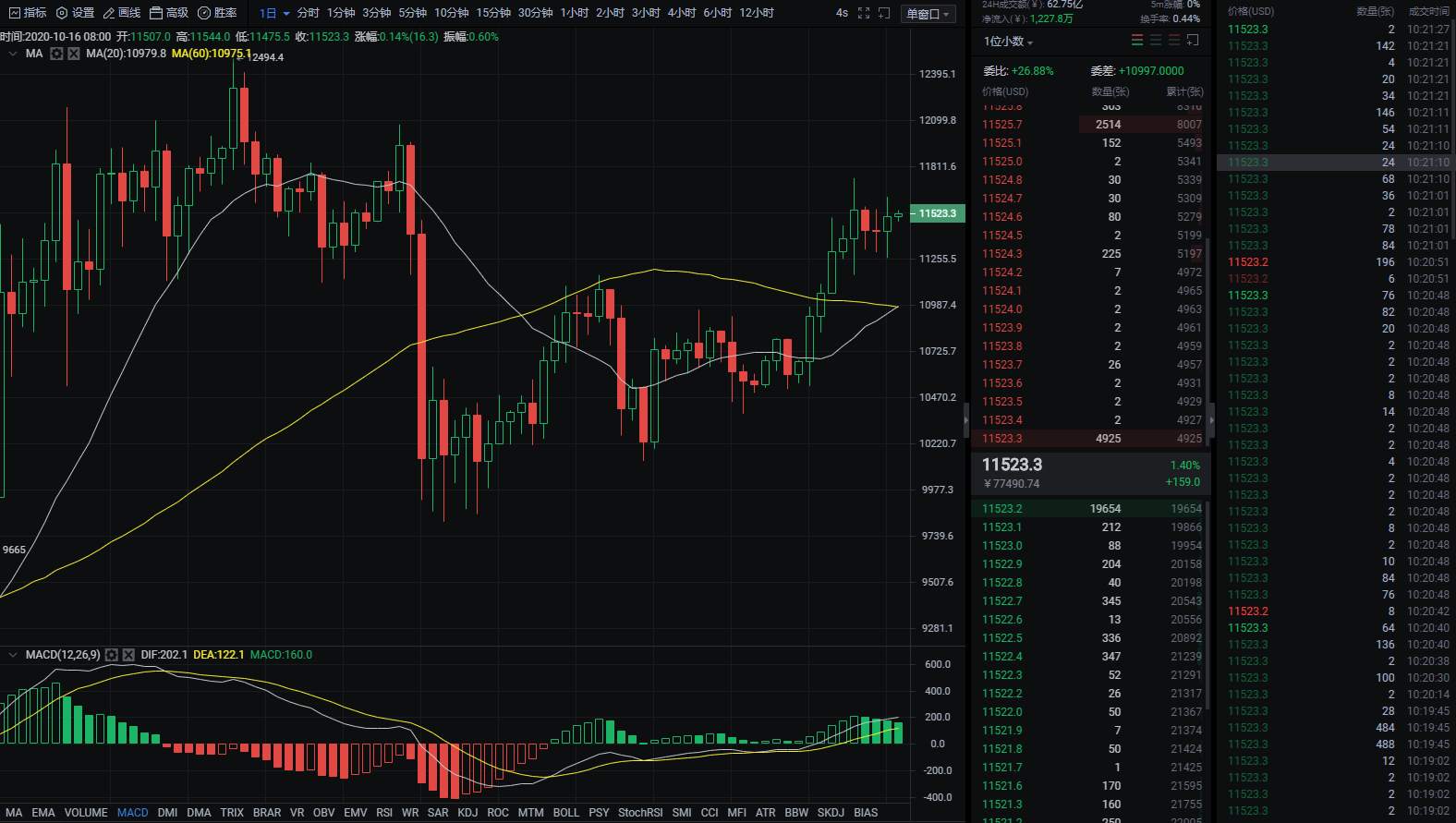Select the 1小时 timeframe
The image size is (1456, 823).
(x=574, y=13)
